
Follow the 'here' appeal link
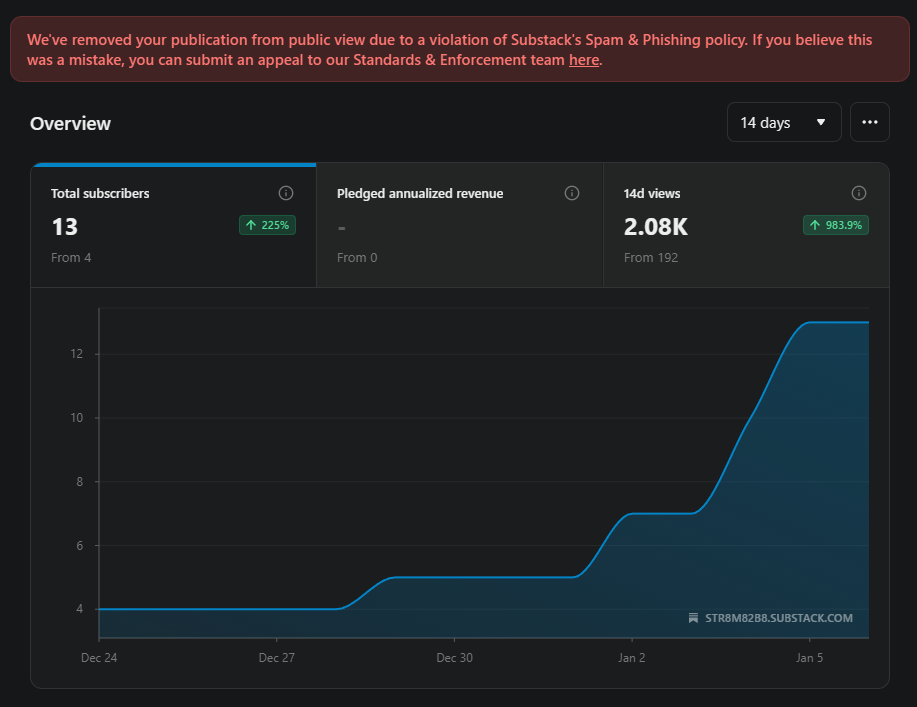584,60
